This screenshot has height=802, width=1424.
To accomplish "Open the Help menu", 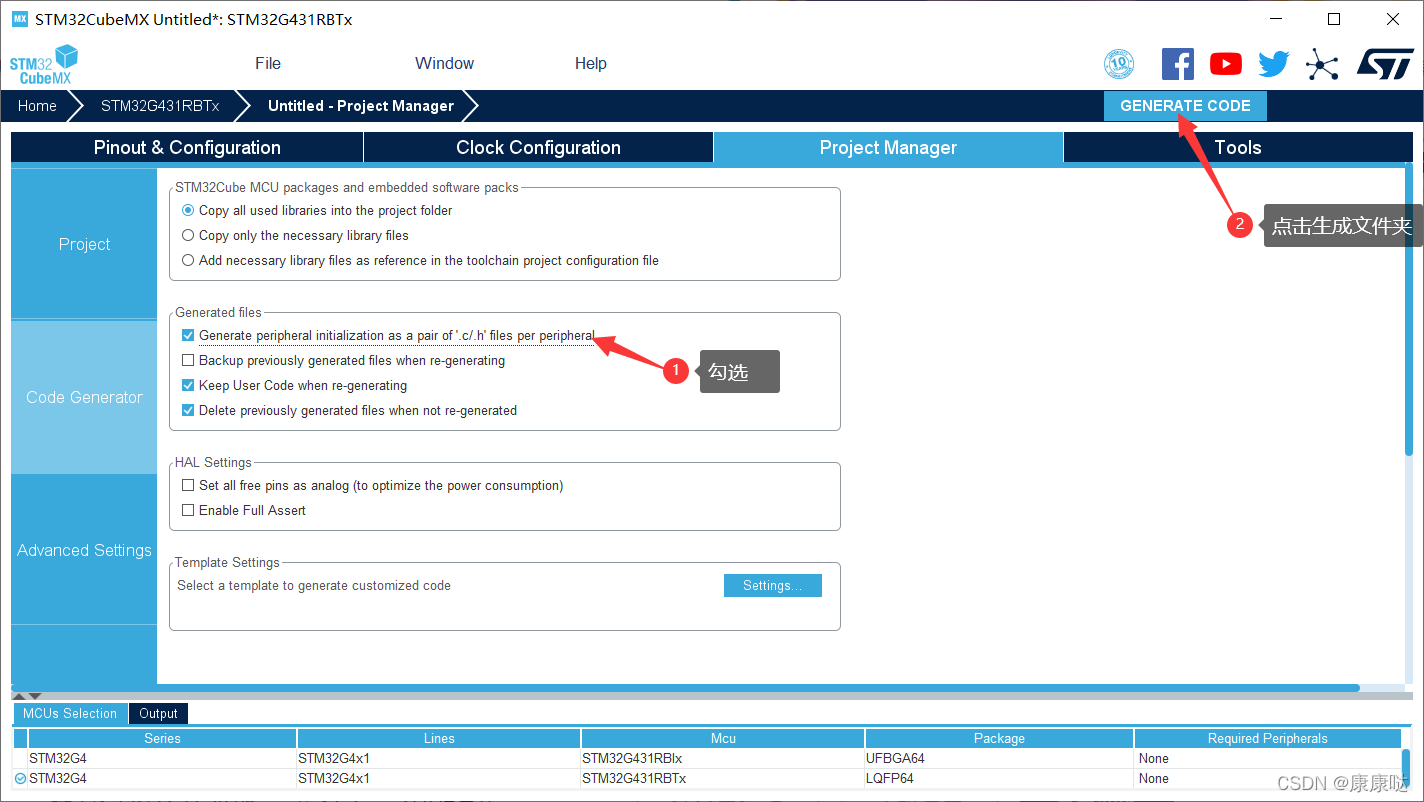I will 590,63.
